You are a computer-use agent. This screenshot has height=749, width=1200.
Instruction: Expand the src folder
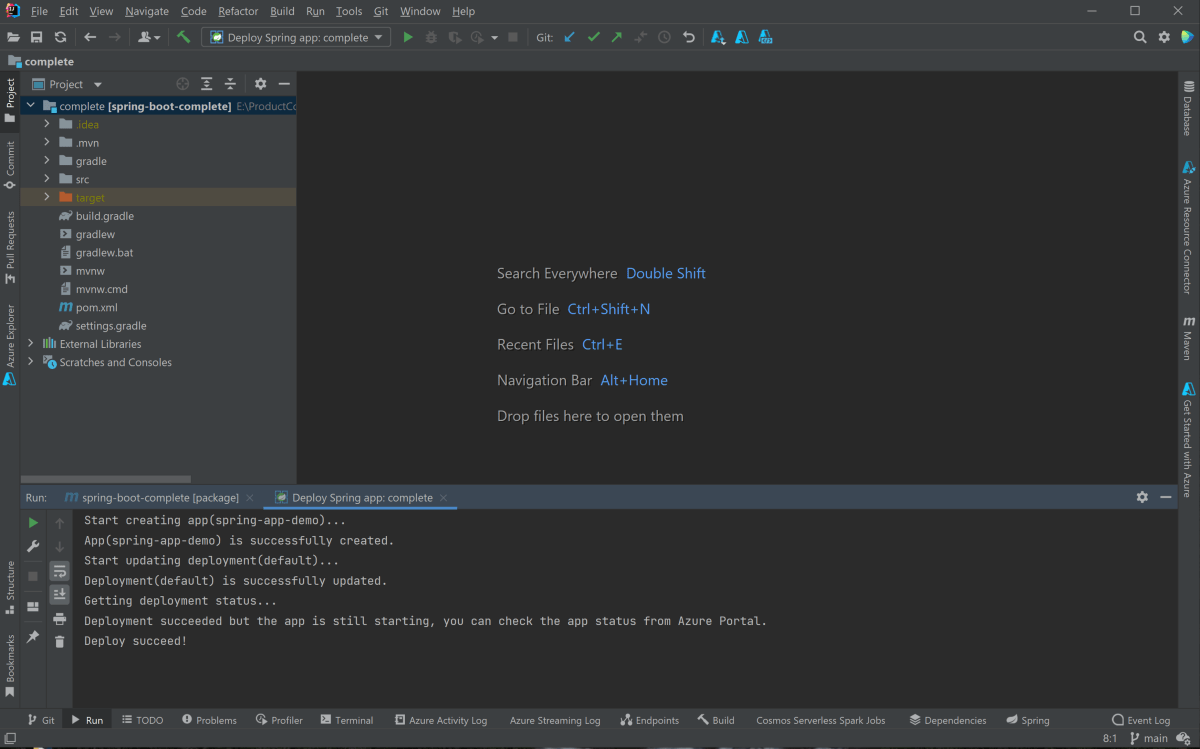pyautogui.click(x=46, y=178)
